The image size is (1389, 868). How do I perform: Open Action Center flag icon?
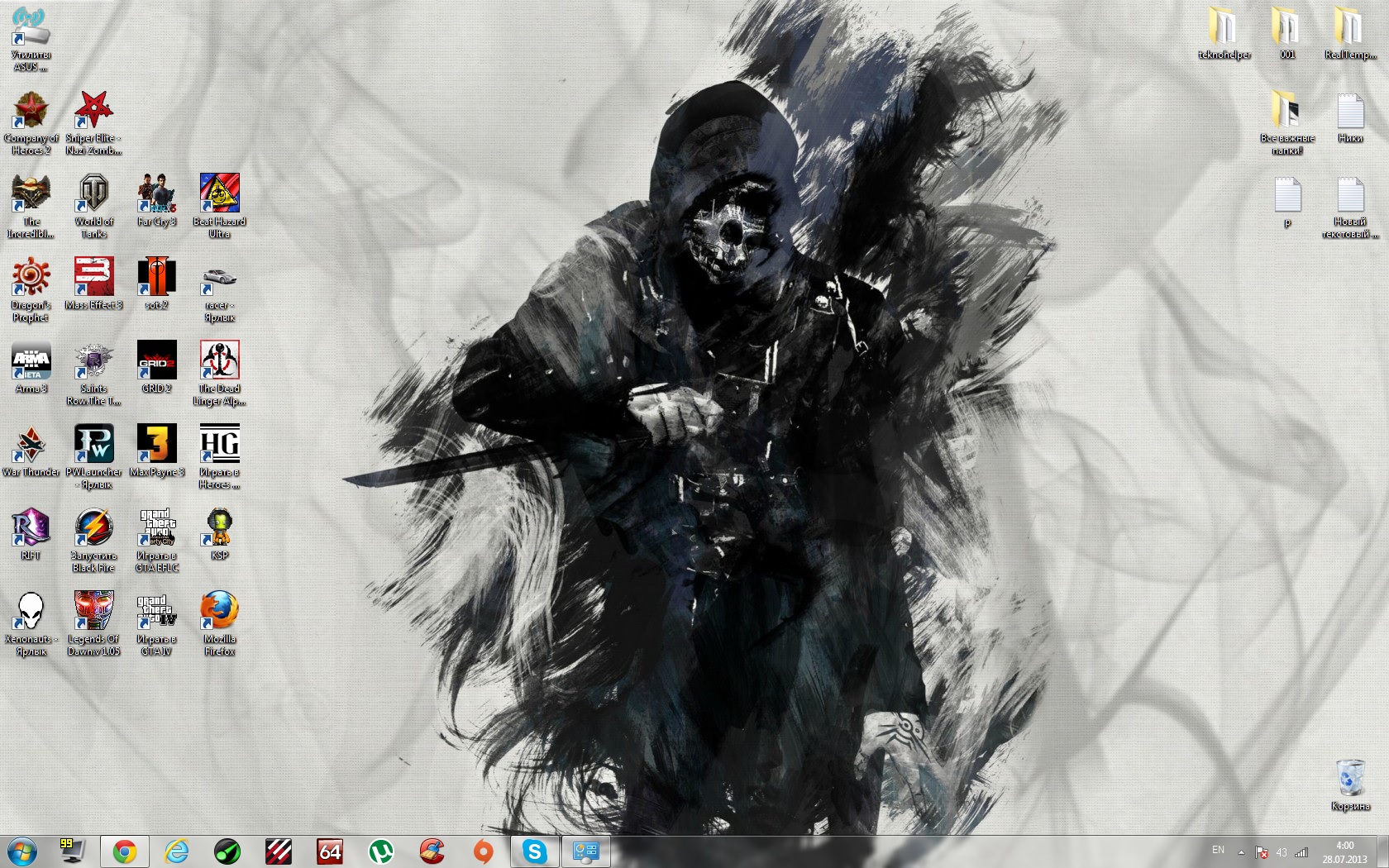point(1262,852)
